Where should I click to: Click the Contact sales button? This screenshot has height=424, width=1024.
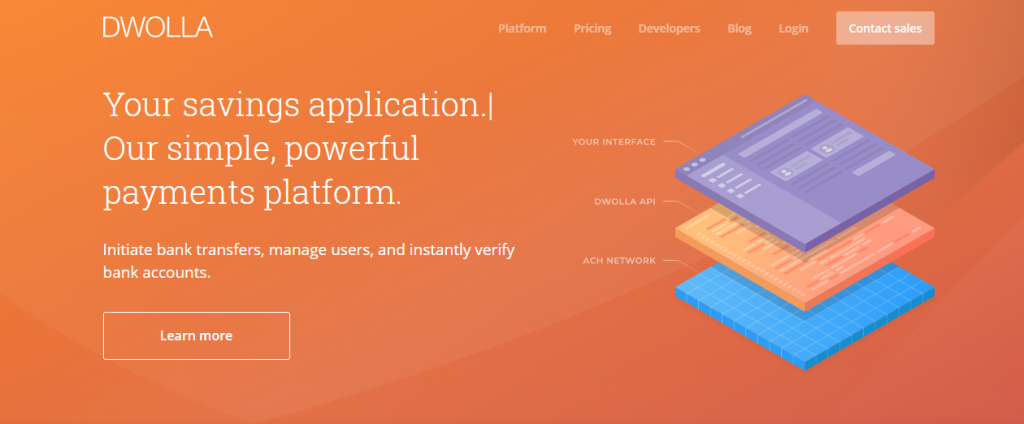[x=885, y=28]
